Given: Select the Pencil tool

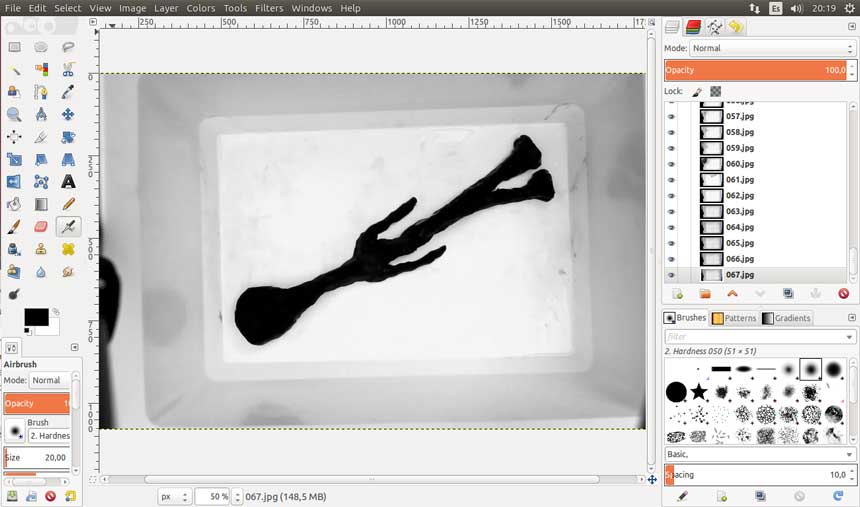Looking at the screenshot, I should point(68,204).
